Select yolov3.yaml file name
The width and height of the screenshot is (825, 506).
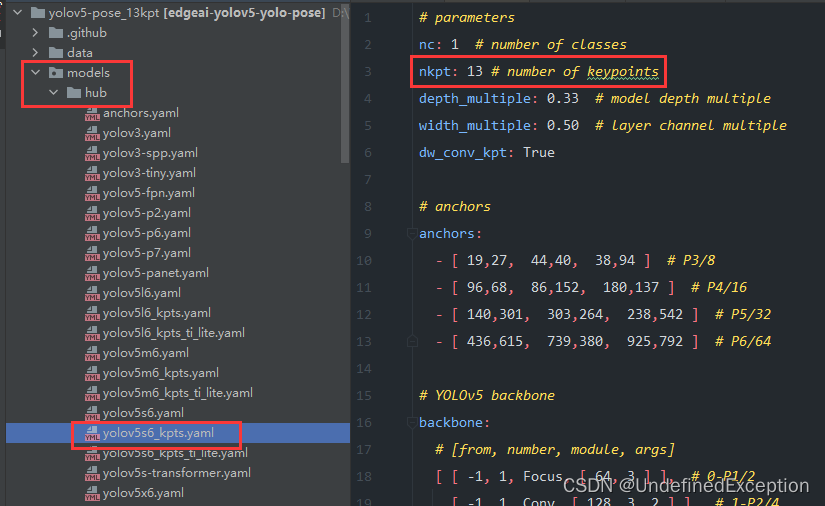pos(137,133)
